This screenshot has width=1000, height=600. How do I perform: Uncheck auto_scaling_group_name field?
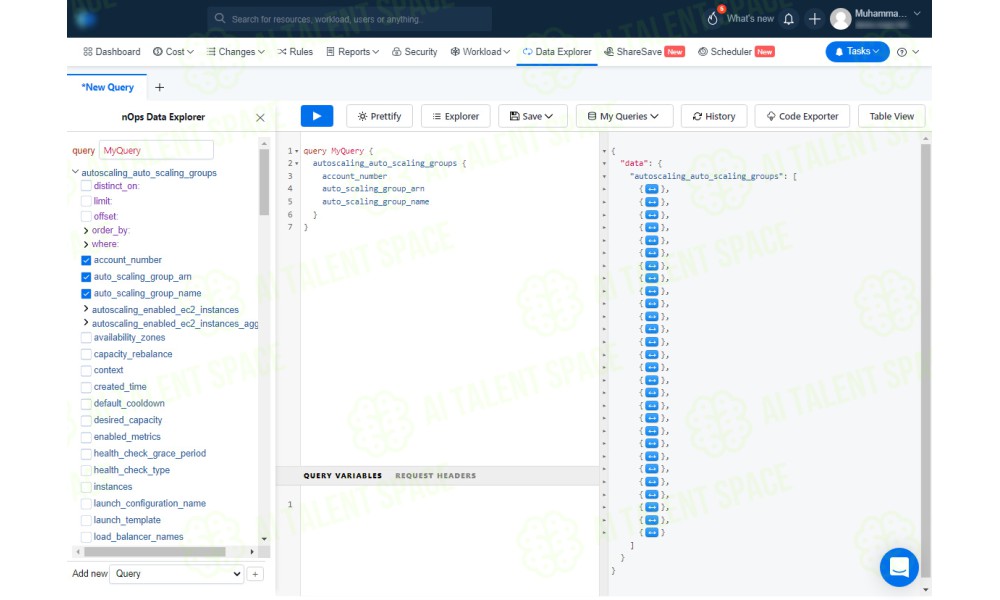[x=86, y=293]
